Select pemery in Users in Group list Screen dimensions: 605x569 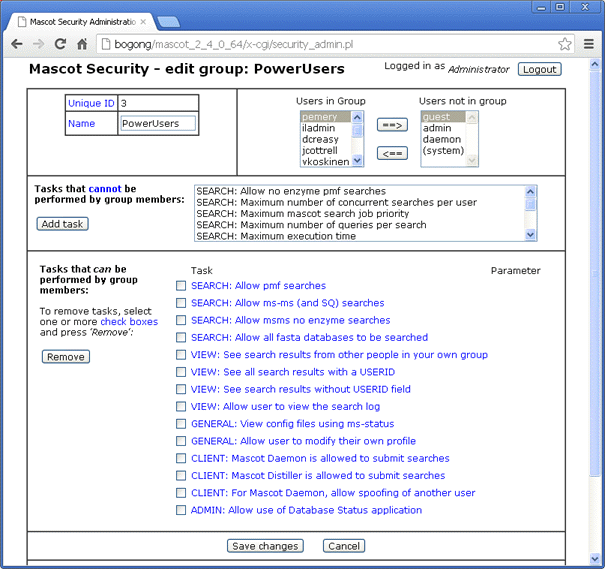[326, 117]
